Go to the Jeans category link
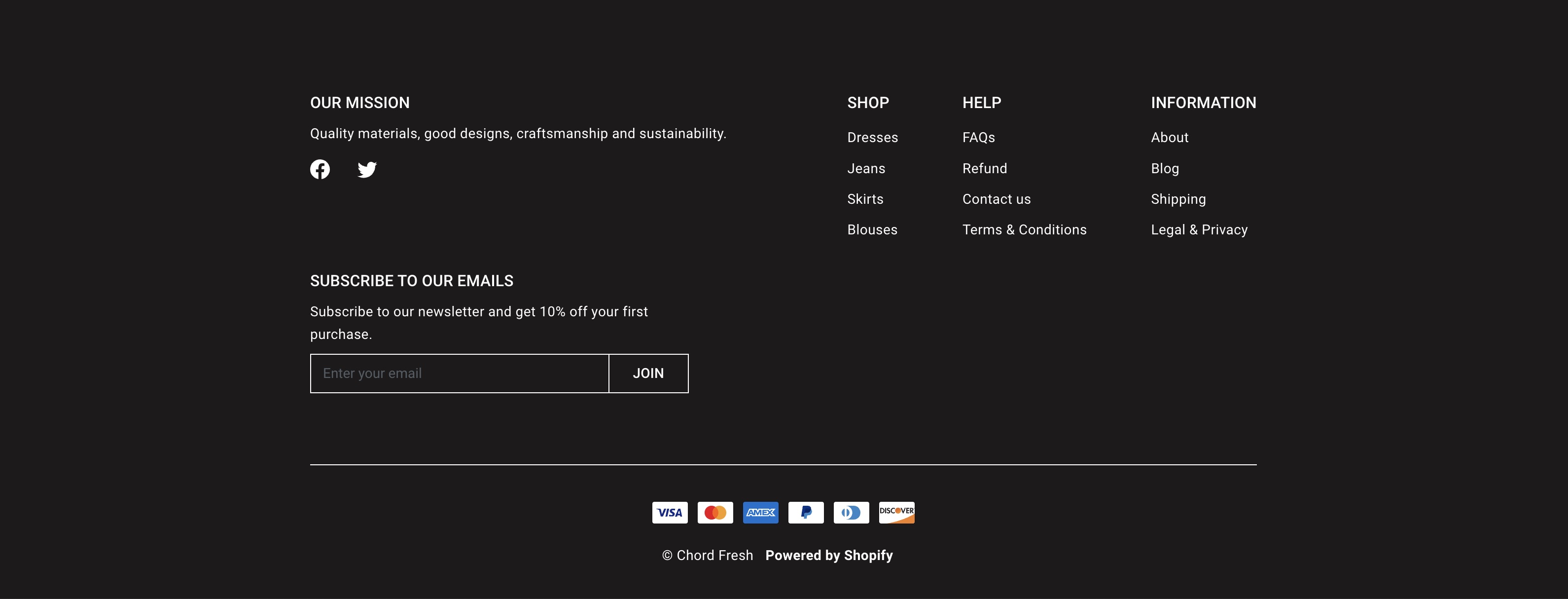Screen dimensions: 1568x599 click(x=866, y=168)
